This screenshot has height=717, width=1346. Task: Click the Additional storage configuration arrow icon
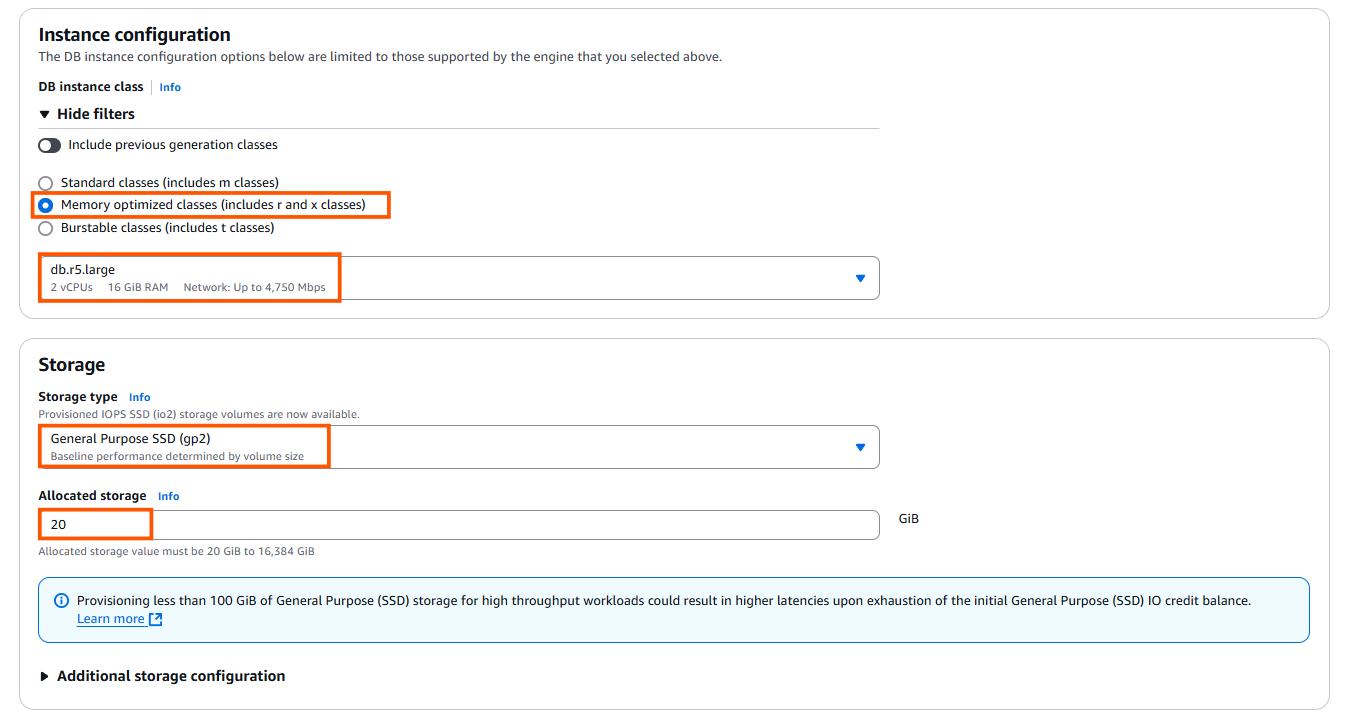(44, 676)
